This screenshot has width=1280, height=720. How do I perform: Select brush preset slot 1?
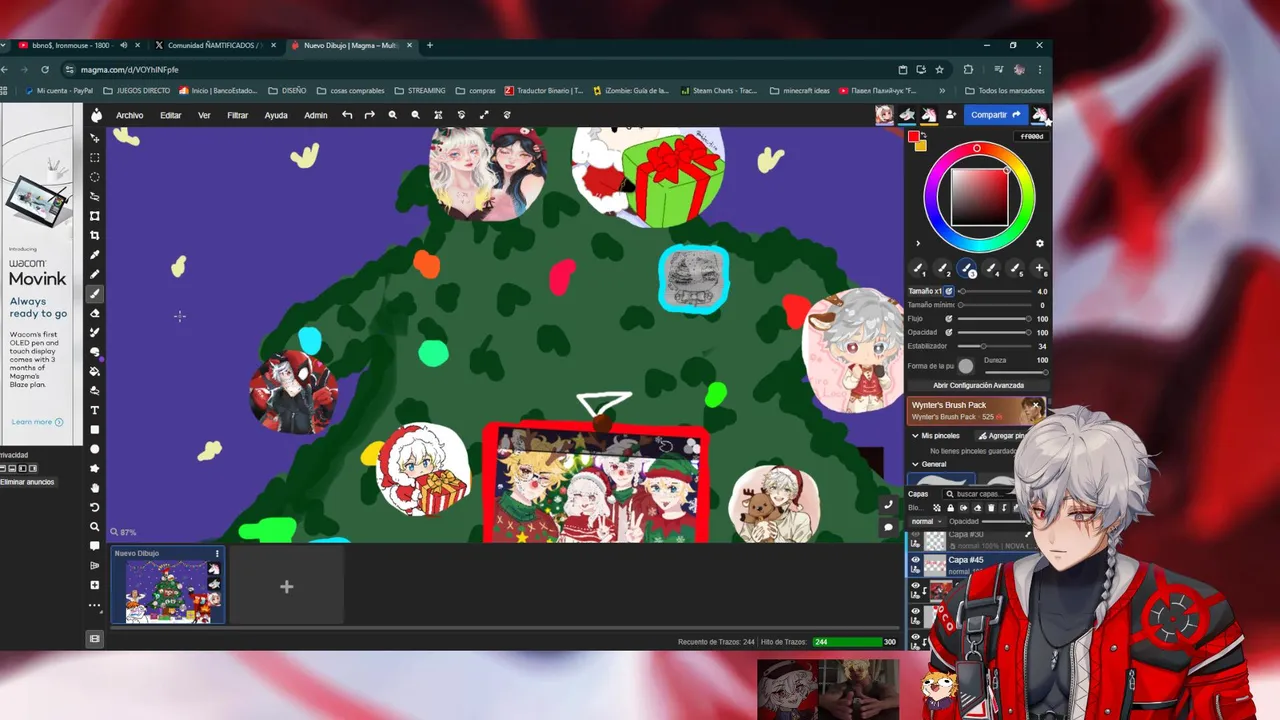click(918, 268)
